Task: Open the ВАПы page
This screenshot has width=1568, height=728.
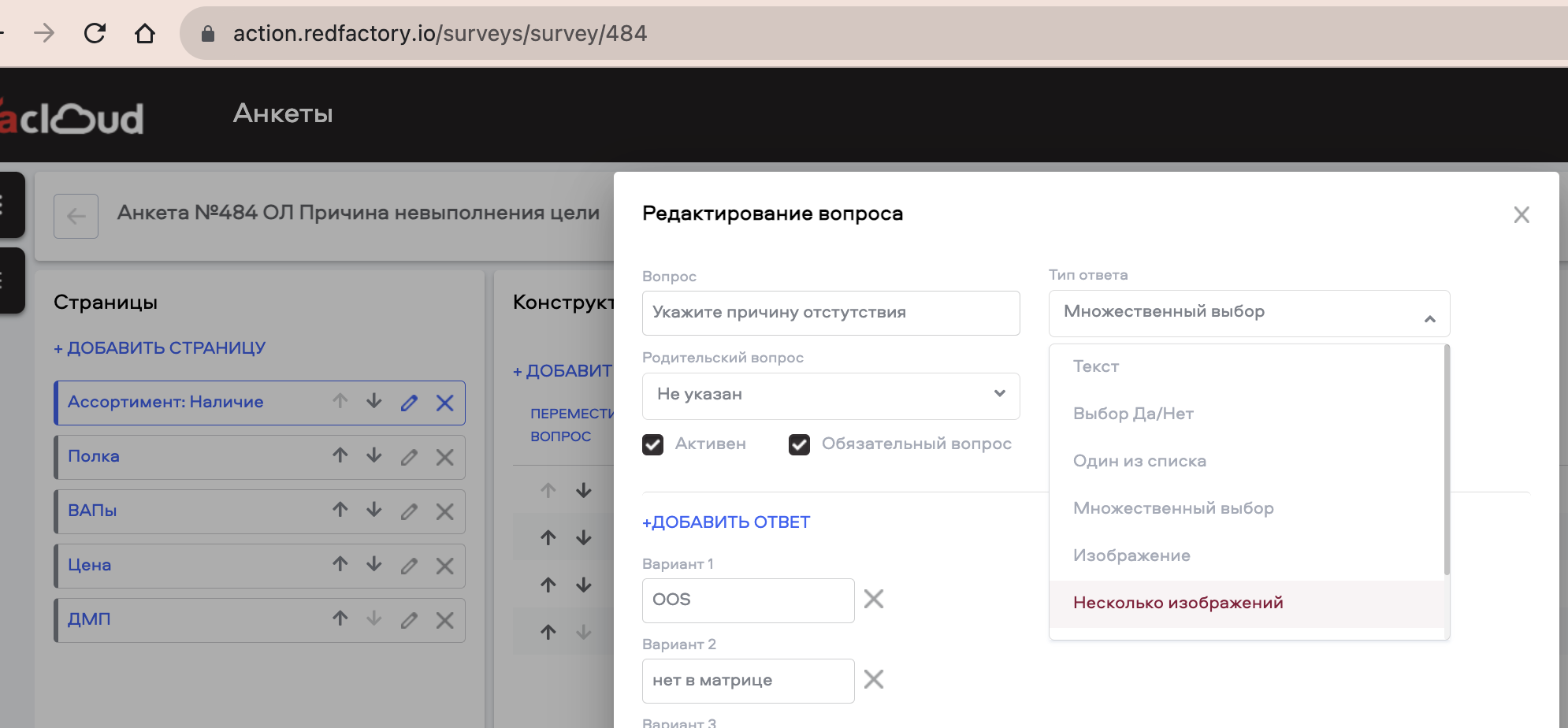Action: [x=92, y=511]
